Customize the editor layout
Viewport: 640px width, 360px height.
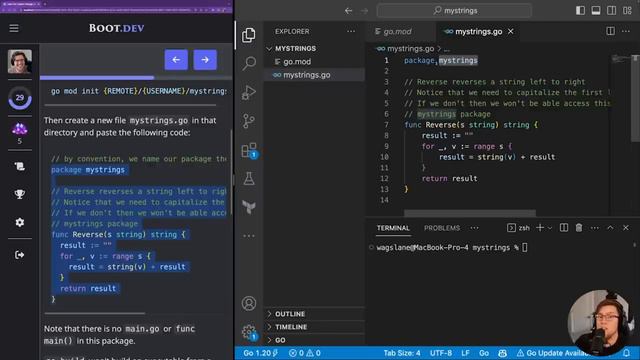(x=627, y=11)
